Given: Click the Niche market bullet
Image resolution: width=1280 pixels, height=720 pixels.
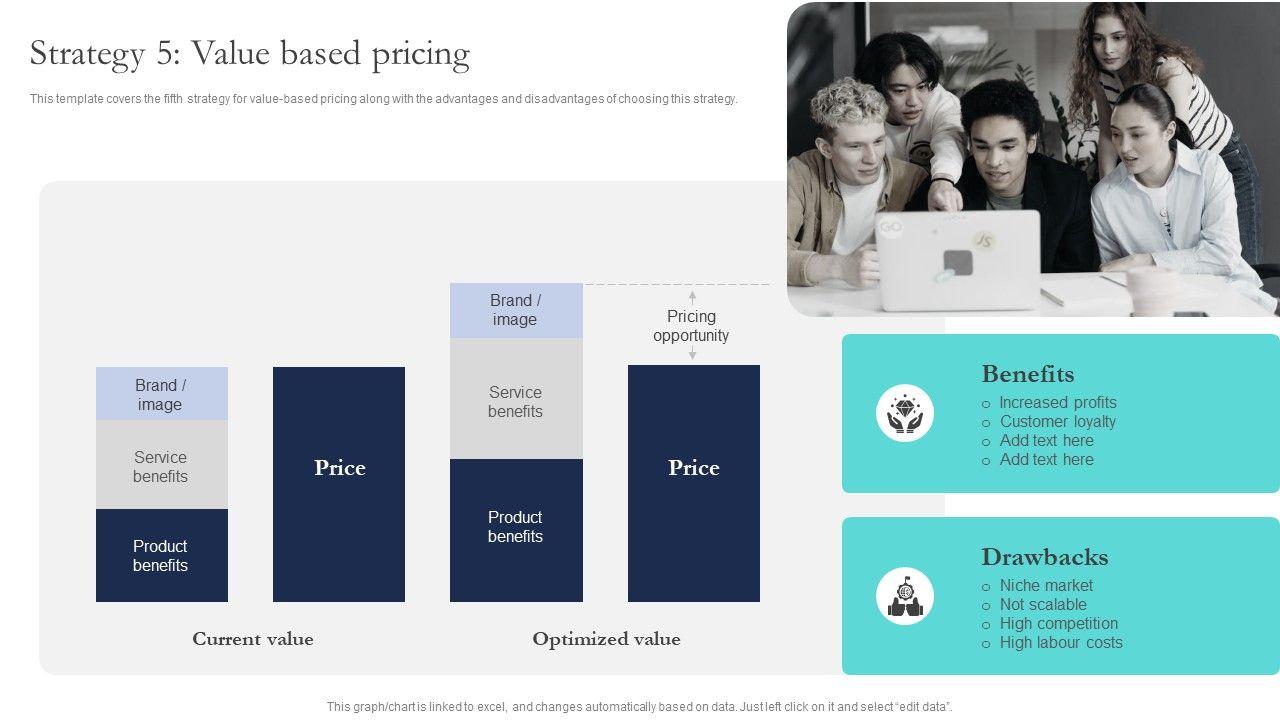Looking at the screenshot, I should pyautogui.click(x=1046, y=586).
